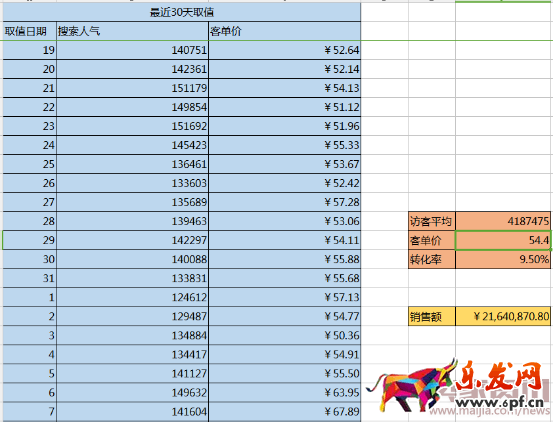554x423 pixels.
Task: Select the price cell ￥55.33
Action: click(285, 146)
